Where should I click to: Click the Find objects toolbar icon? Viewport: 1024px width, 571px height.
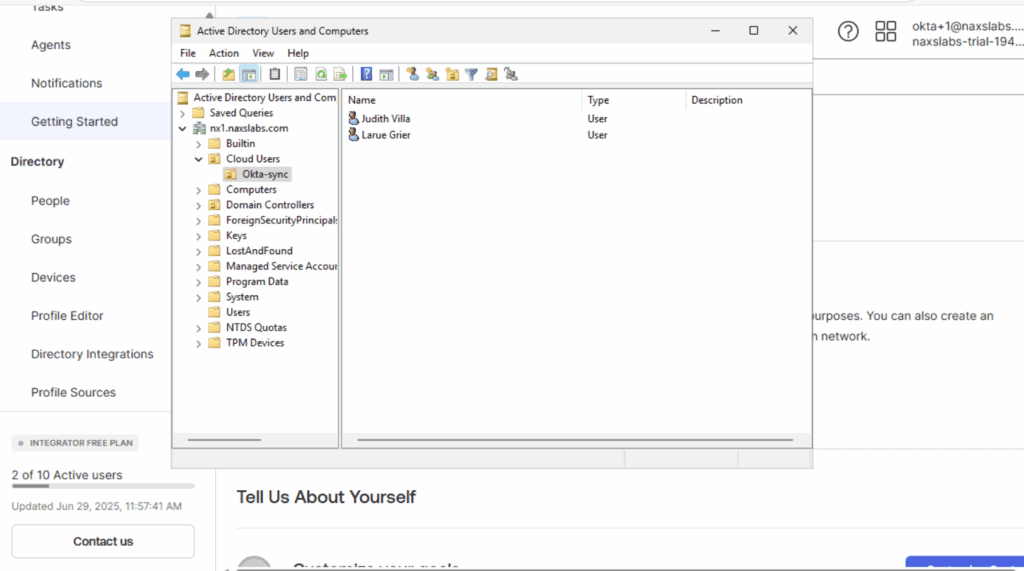[x=491, y=74]
